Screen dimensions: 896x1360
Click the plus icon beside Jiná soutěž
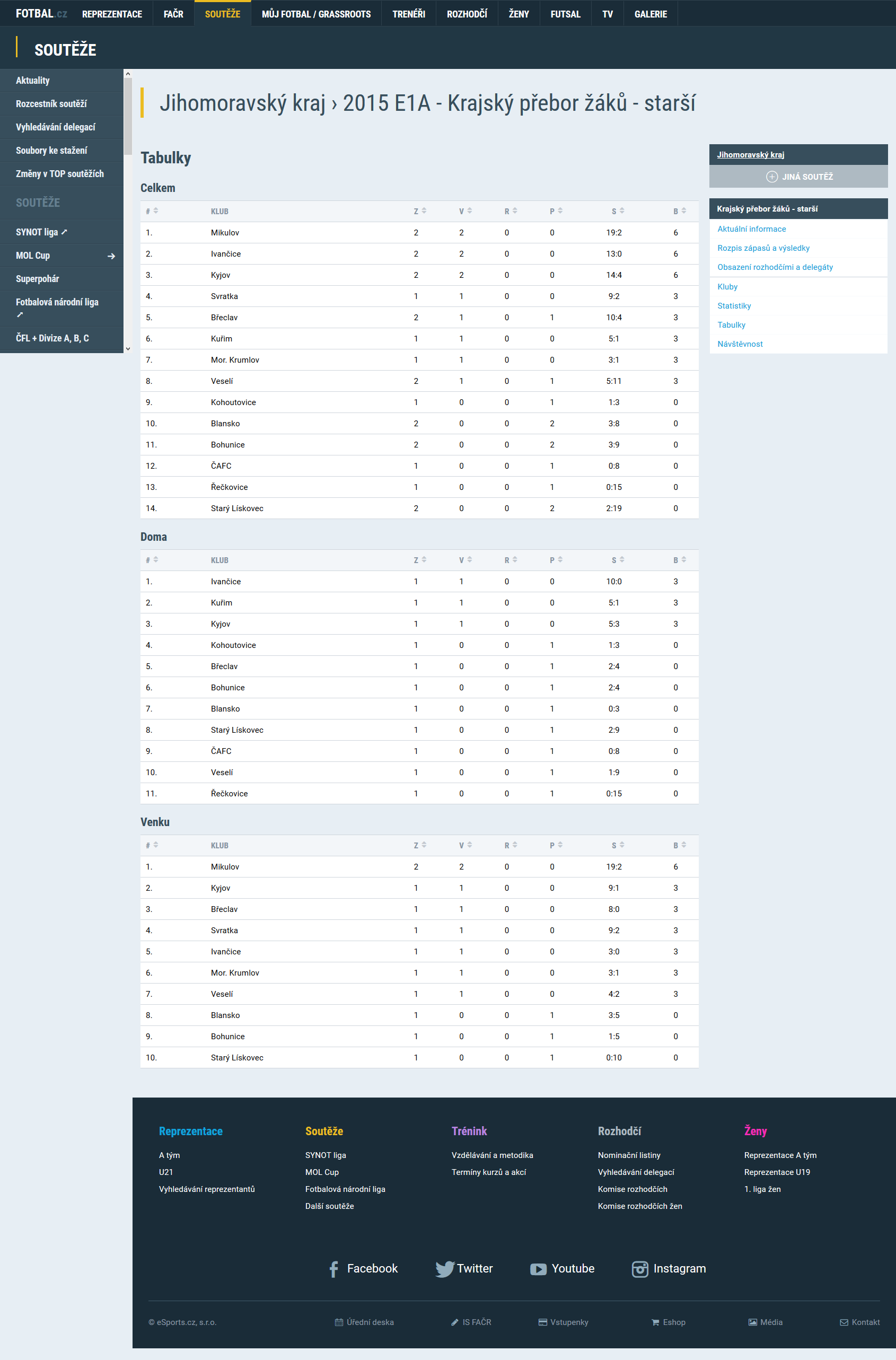[x=771, y=177]
